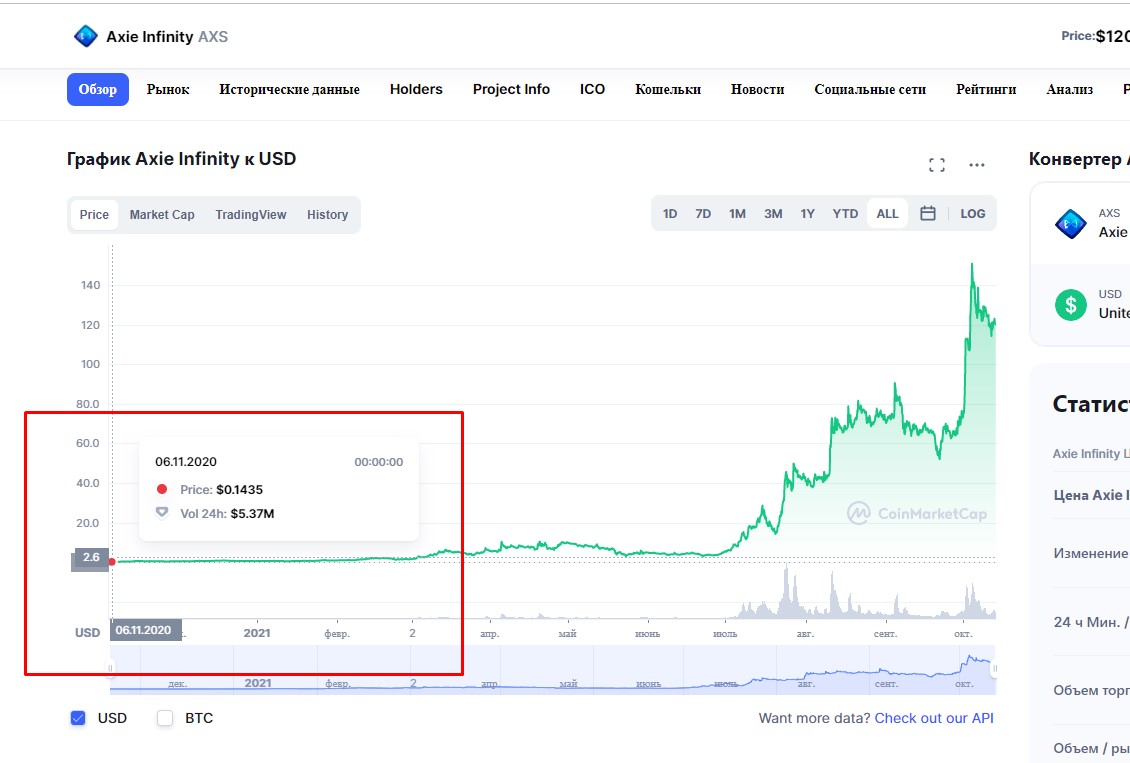The height and width of the screenshot is (763, 1130).
Task: Set chart range to 1D
Action: (x=669, y=213)
